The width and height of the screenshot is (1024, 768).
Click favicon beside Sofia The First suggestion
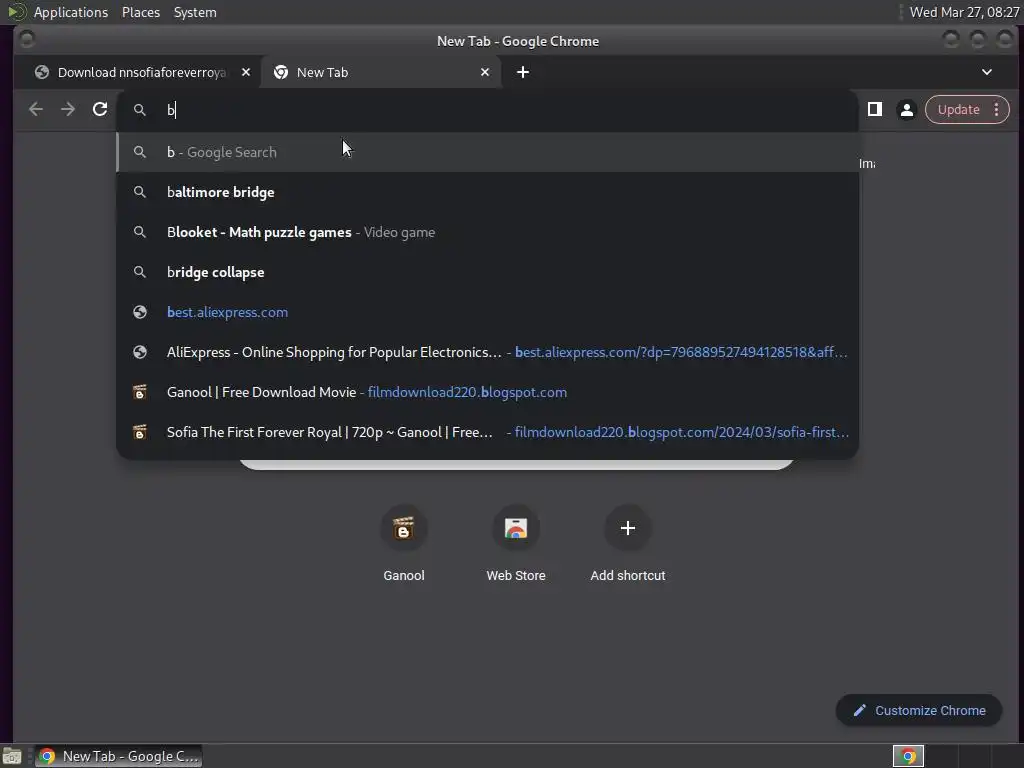point(140,432)
